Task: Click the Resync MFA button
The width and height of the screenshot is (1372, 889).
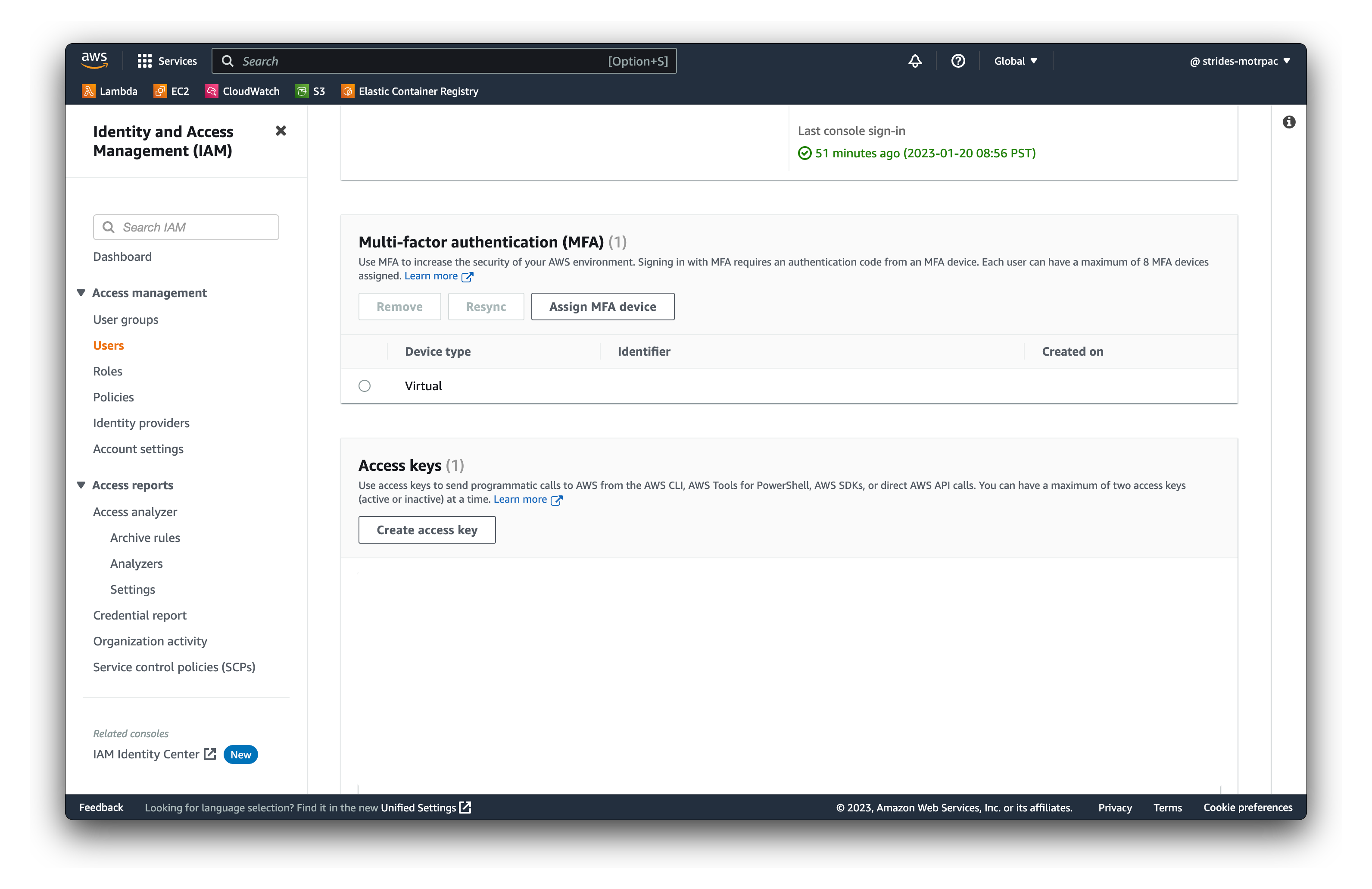Action: [x=486, y=307]
